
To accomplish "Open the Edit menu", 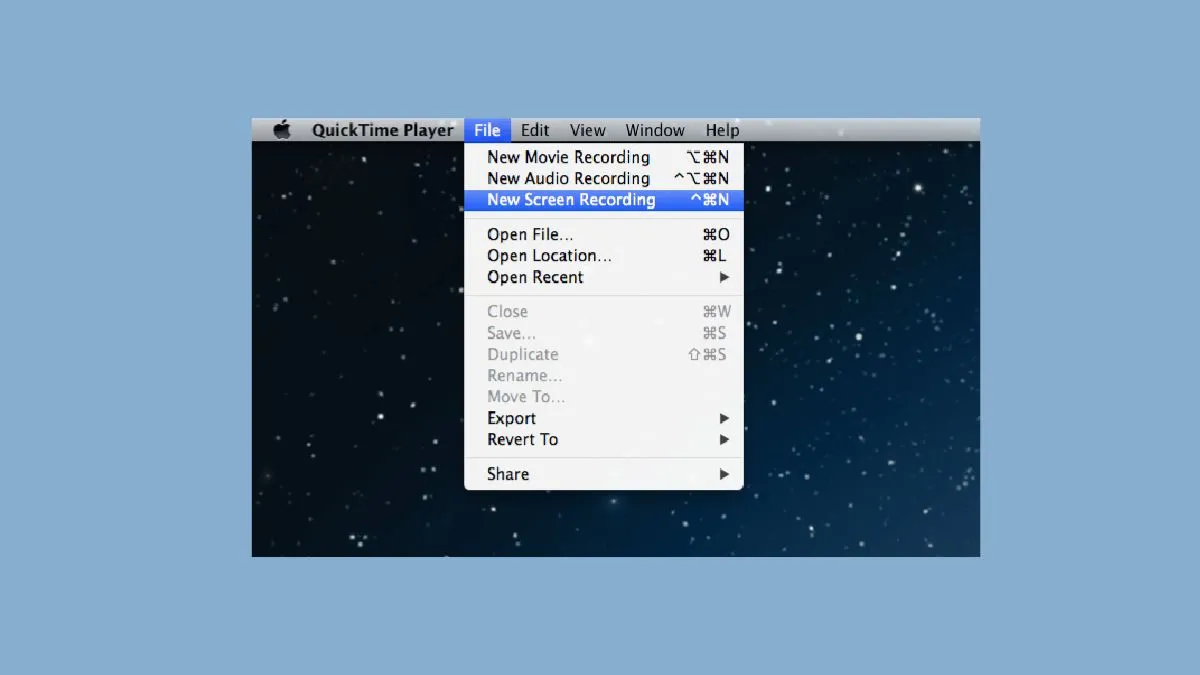I will click(x=535, y=130).
